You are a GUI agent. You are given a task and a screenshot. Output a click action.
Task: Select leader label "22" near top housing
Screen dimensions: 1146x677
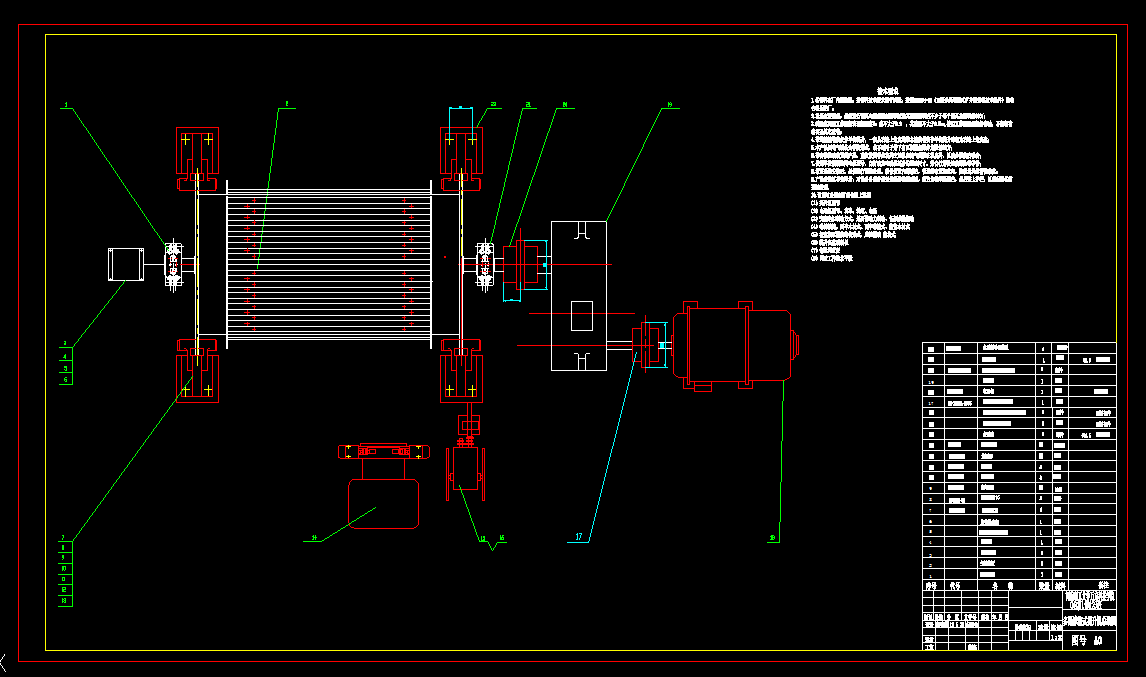(x=493, y=104)
